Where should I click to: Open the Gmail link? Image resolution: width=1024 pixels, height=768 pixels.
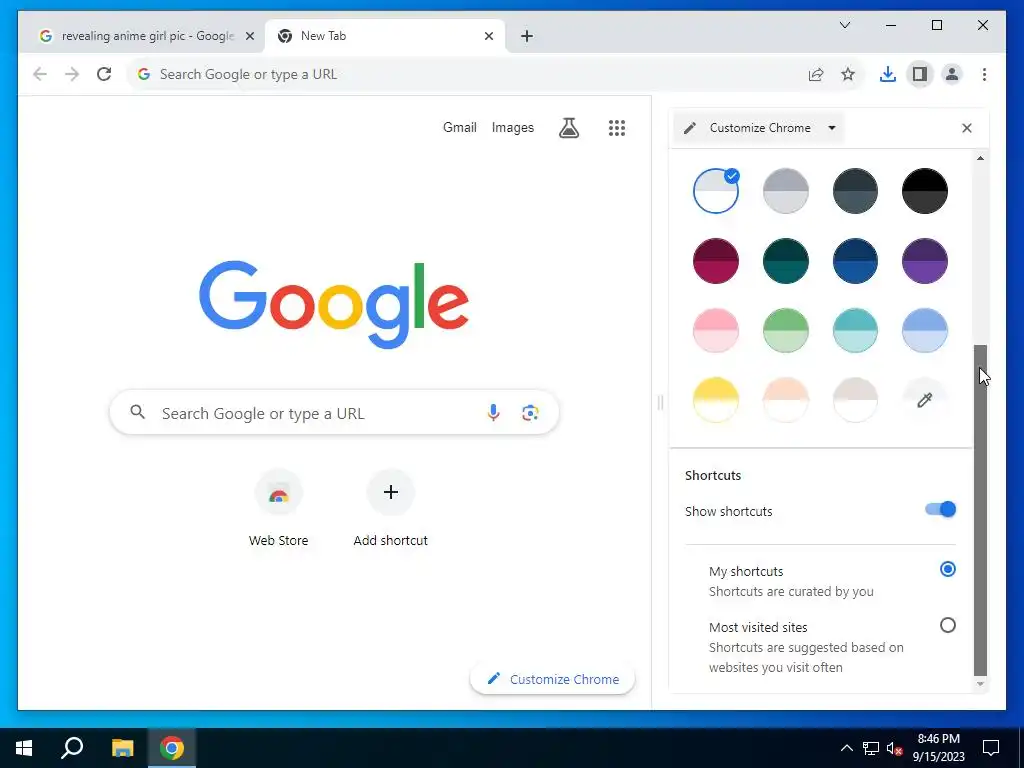point(460,127)
